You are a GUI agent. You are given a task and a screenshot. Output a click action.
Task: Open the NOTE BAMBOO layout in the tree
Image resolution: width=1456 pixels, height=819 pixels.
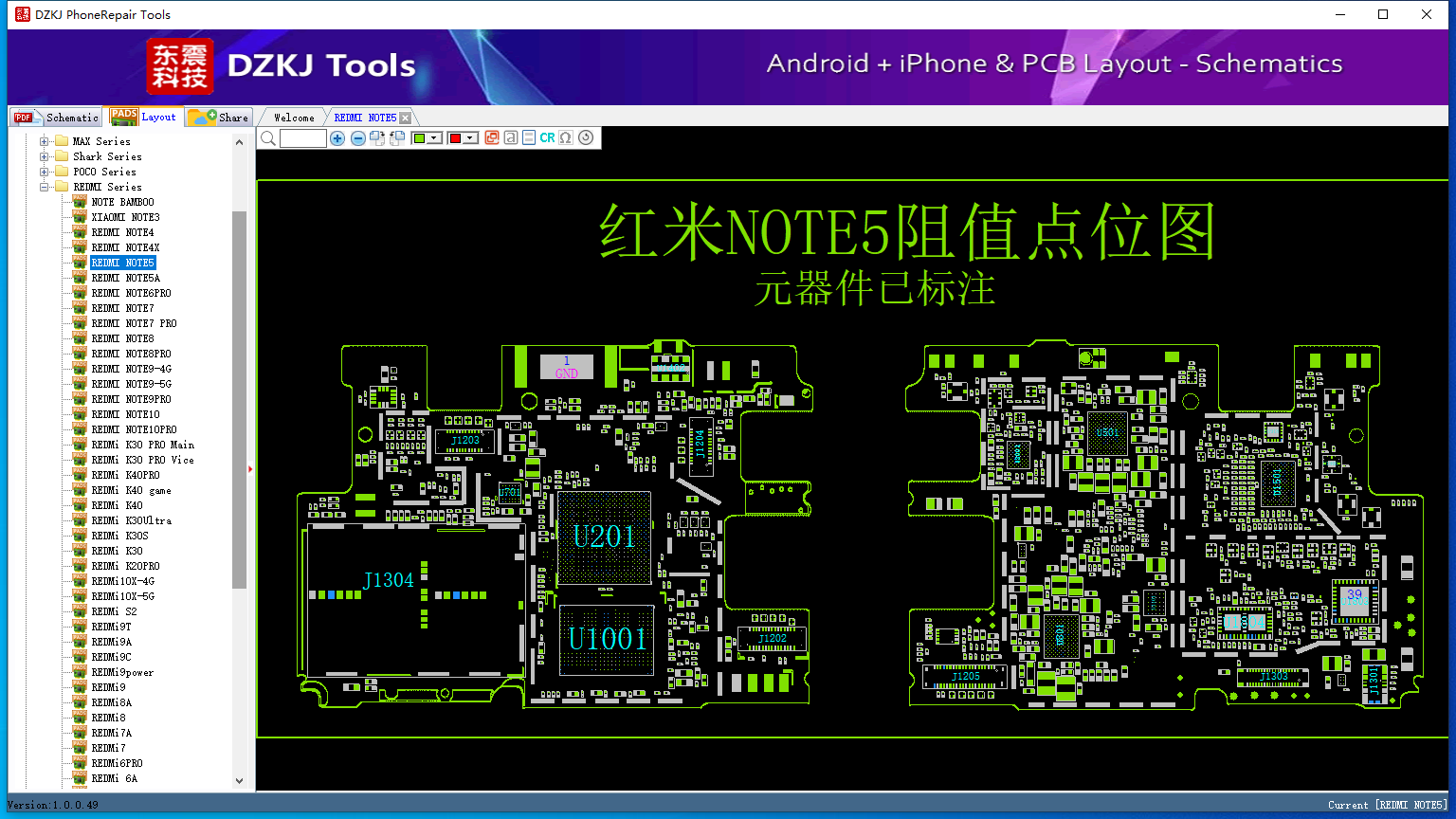point(122,202)
